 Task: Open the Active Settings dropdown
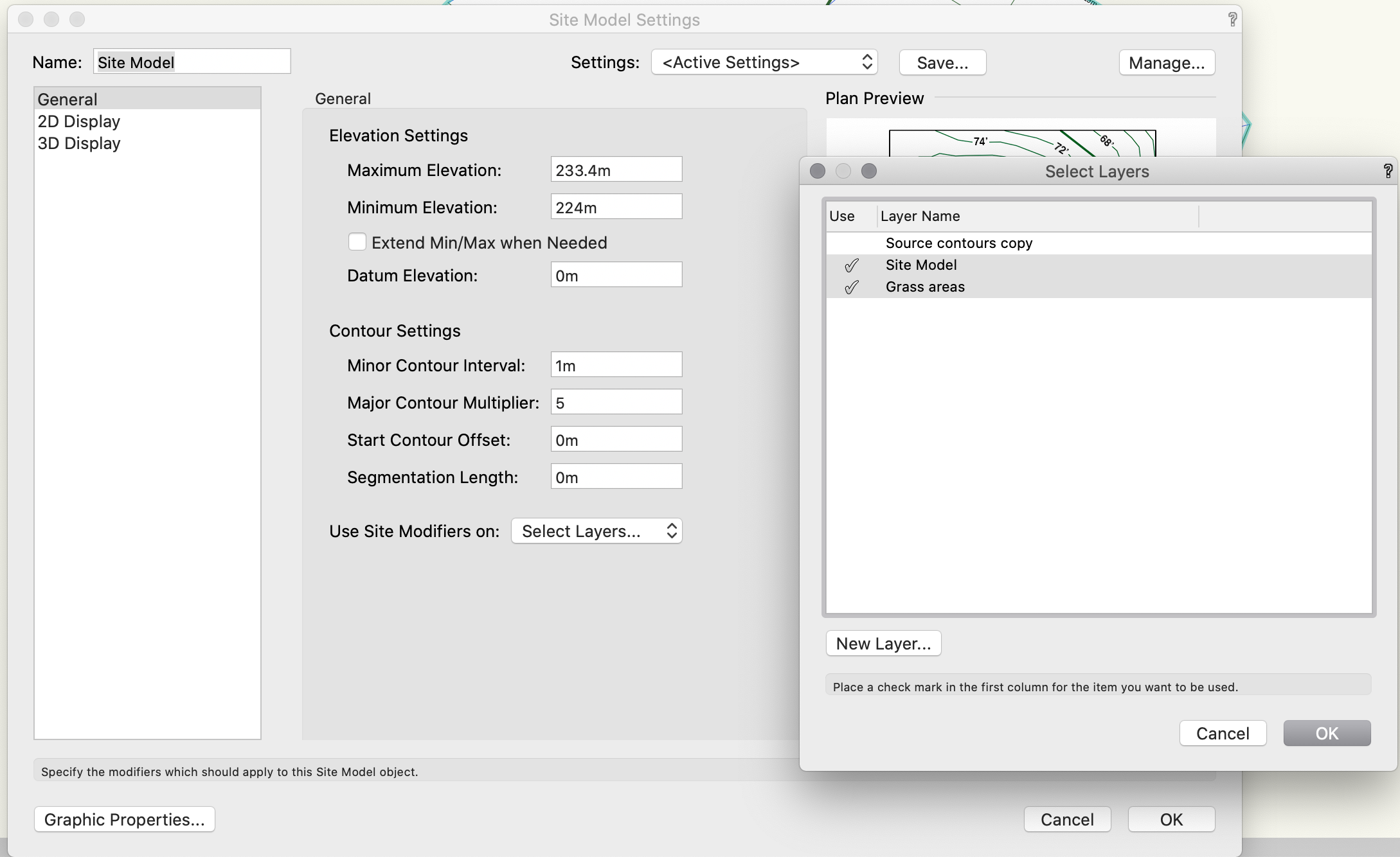[764, 62]
